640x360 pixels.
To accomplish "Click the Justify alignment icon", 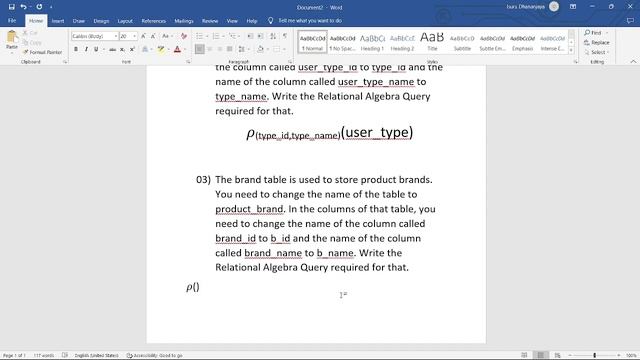I will pyautogui.click(x=229, y=49).
